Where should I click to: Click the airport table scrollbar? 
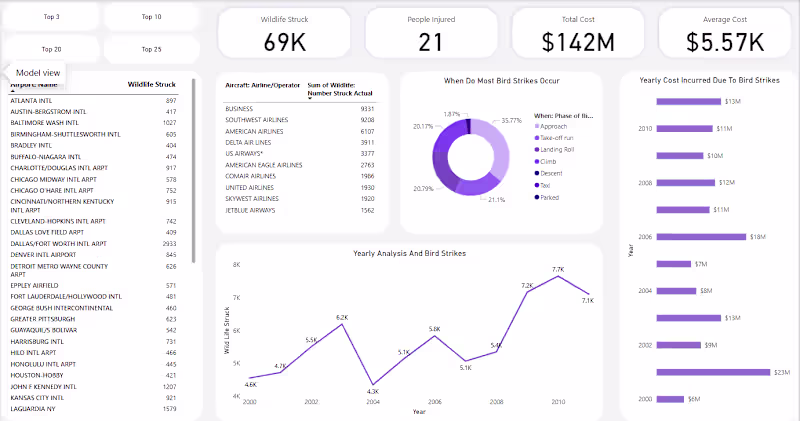pyautogui.click(x=193, y=171)
